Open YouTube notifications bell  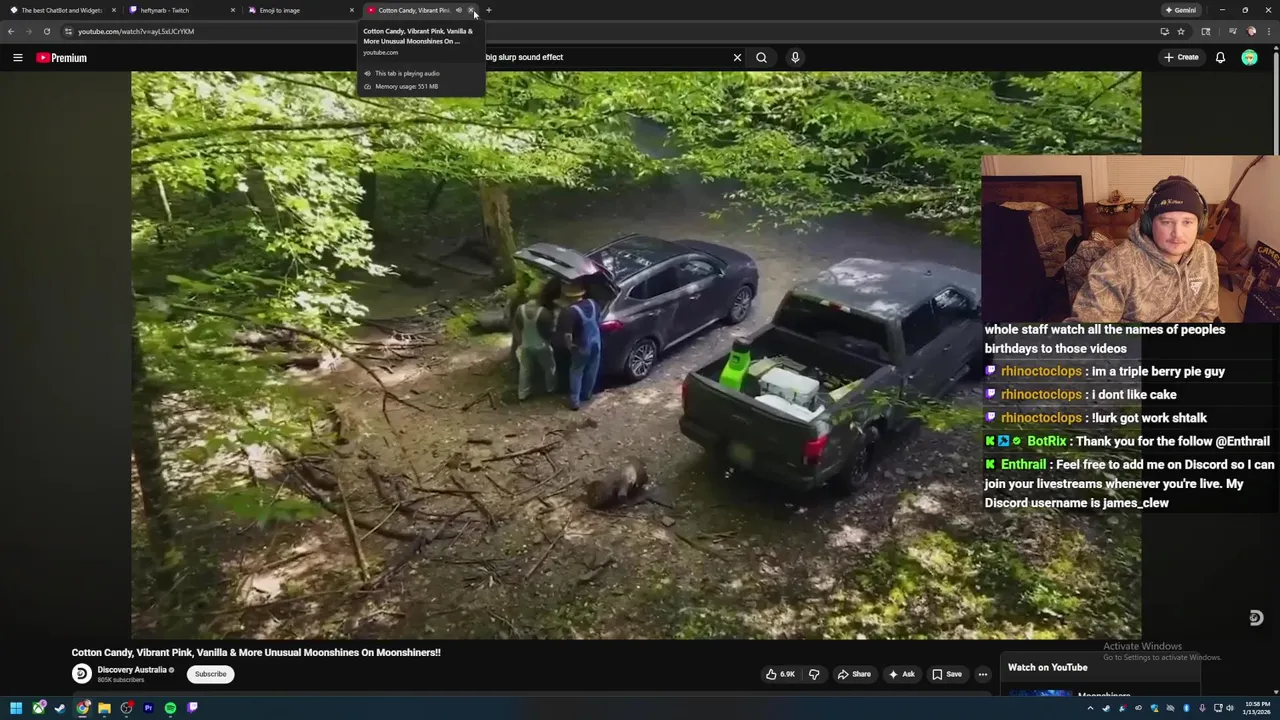[x=1220, y=58]
